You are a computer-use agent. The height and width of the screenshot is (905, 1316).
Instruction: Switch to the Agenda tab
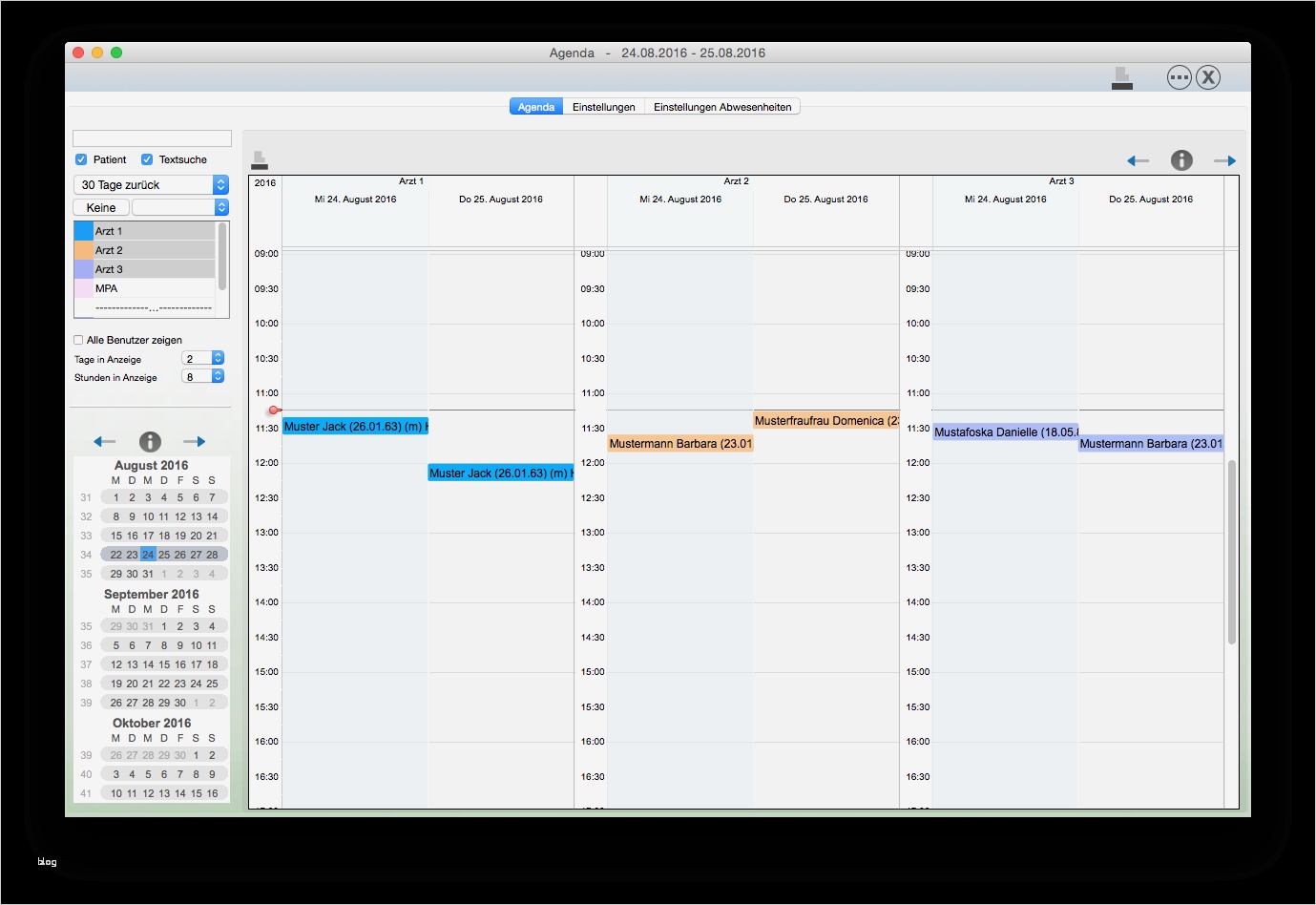point(536,107)
